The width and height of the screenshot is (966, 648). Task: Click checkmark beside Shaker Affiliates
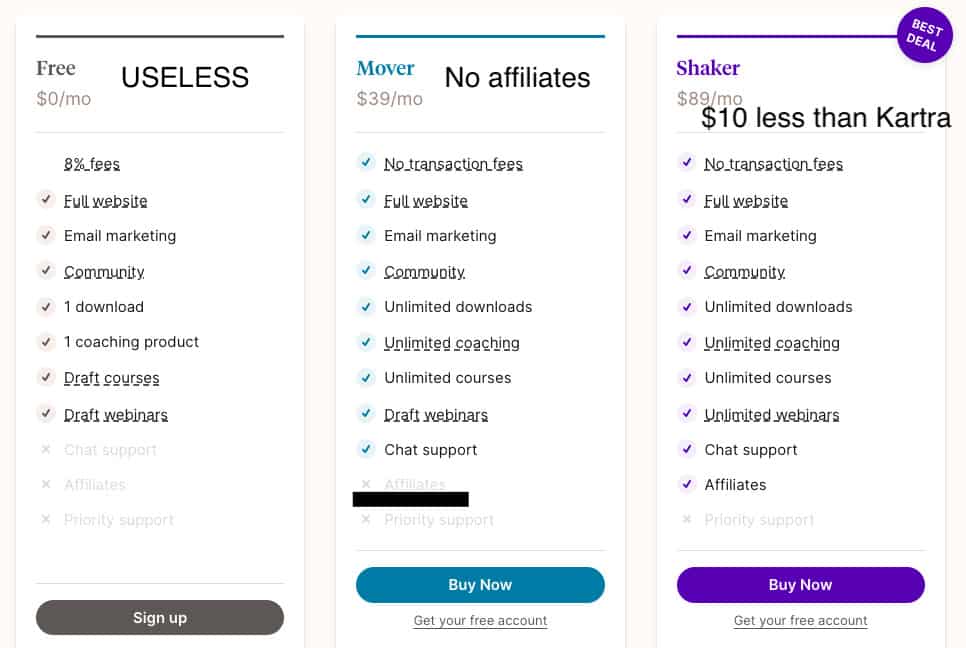[x=686, y=485]
